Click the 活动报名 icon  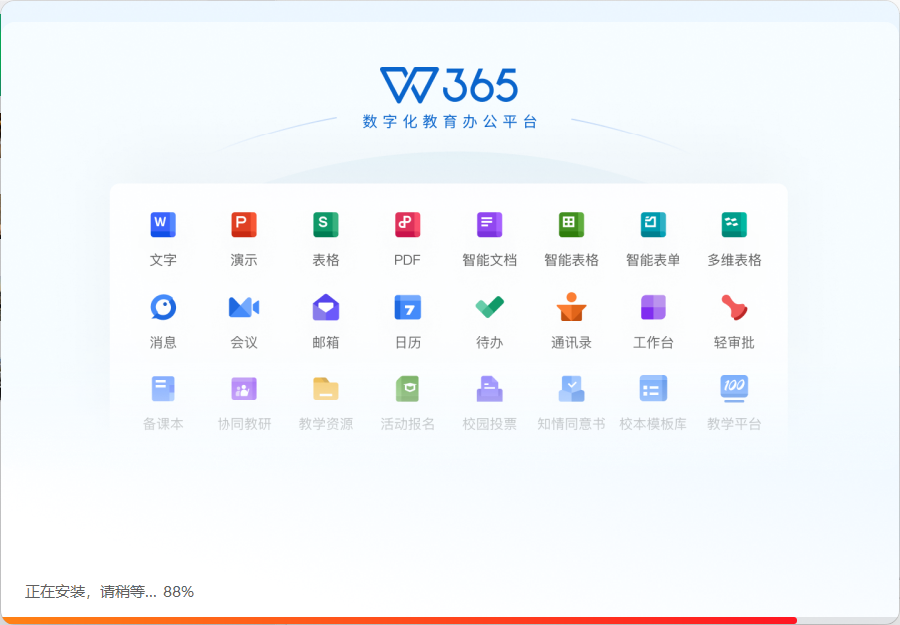(x=408, y=389)
